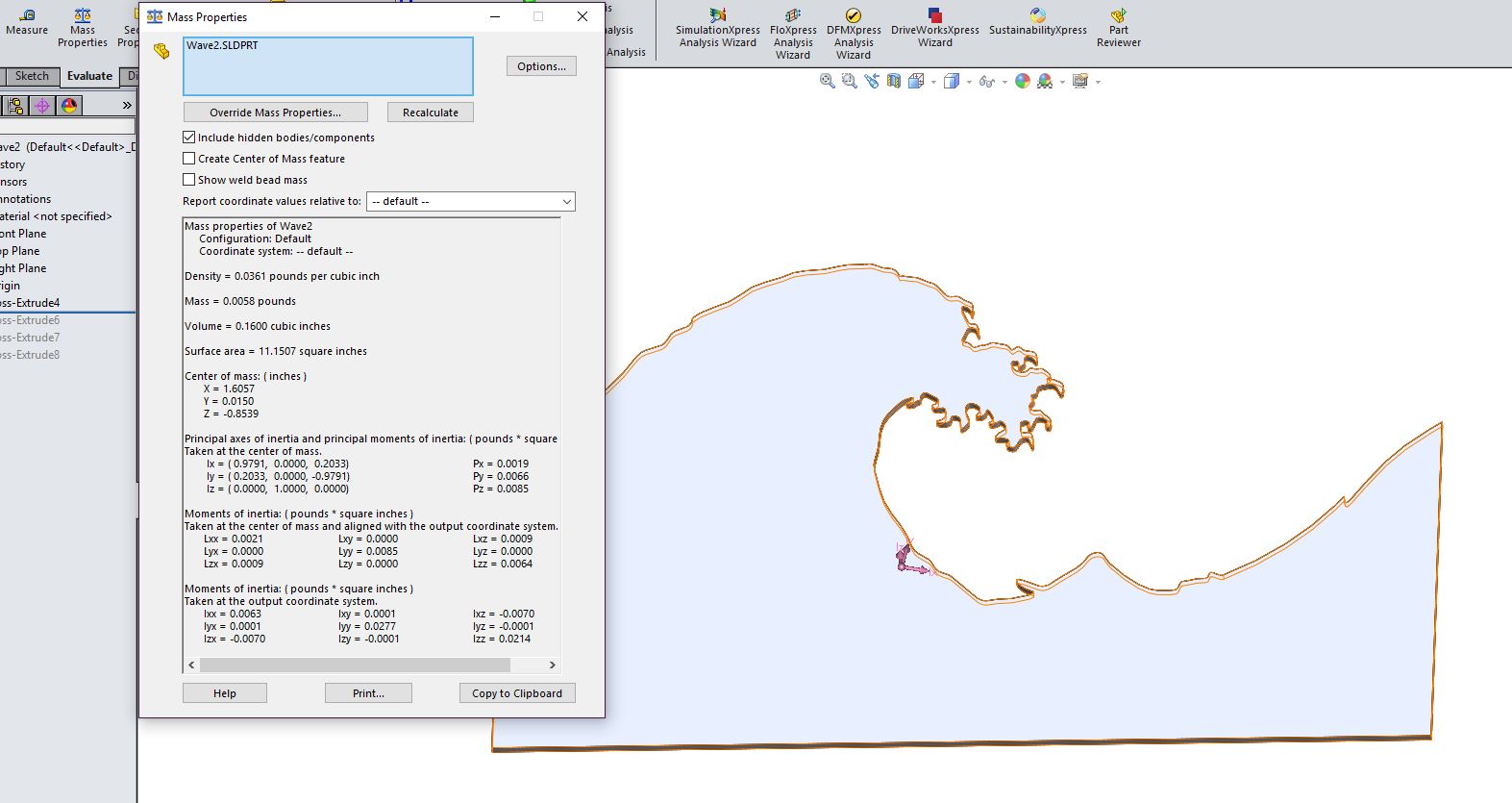Image resolution: width=1512 pixels, height=803 pixels.
Task: Select the Origin tree item
Action: pyautogui.click(x=10, y=286)
